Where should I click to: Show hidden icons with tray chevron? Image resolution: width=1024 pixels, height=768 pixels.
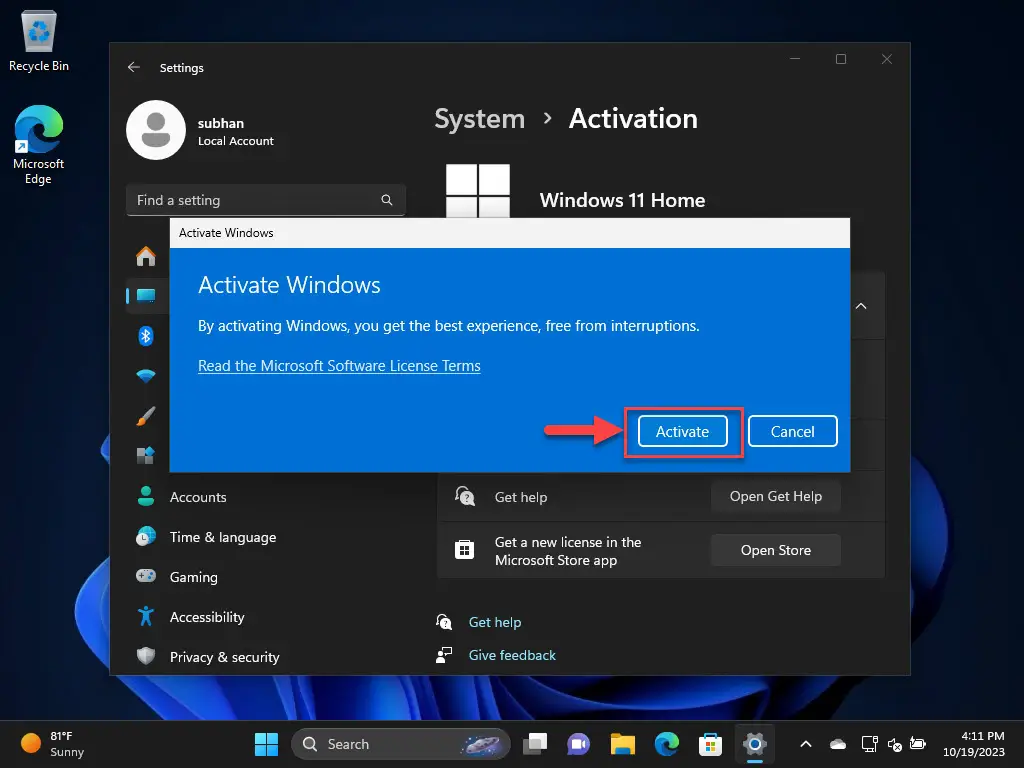coord(806,744)
